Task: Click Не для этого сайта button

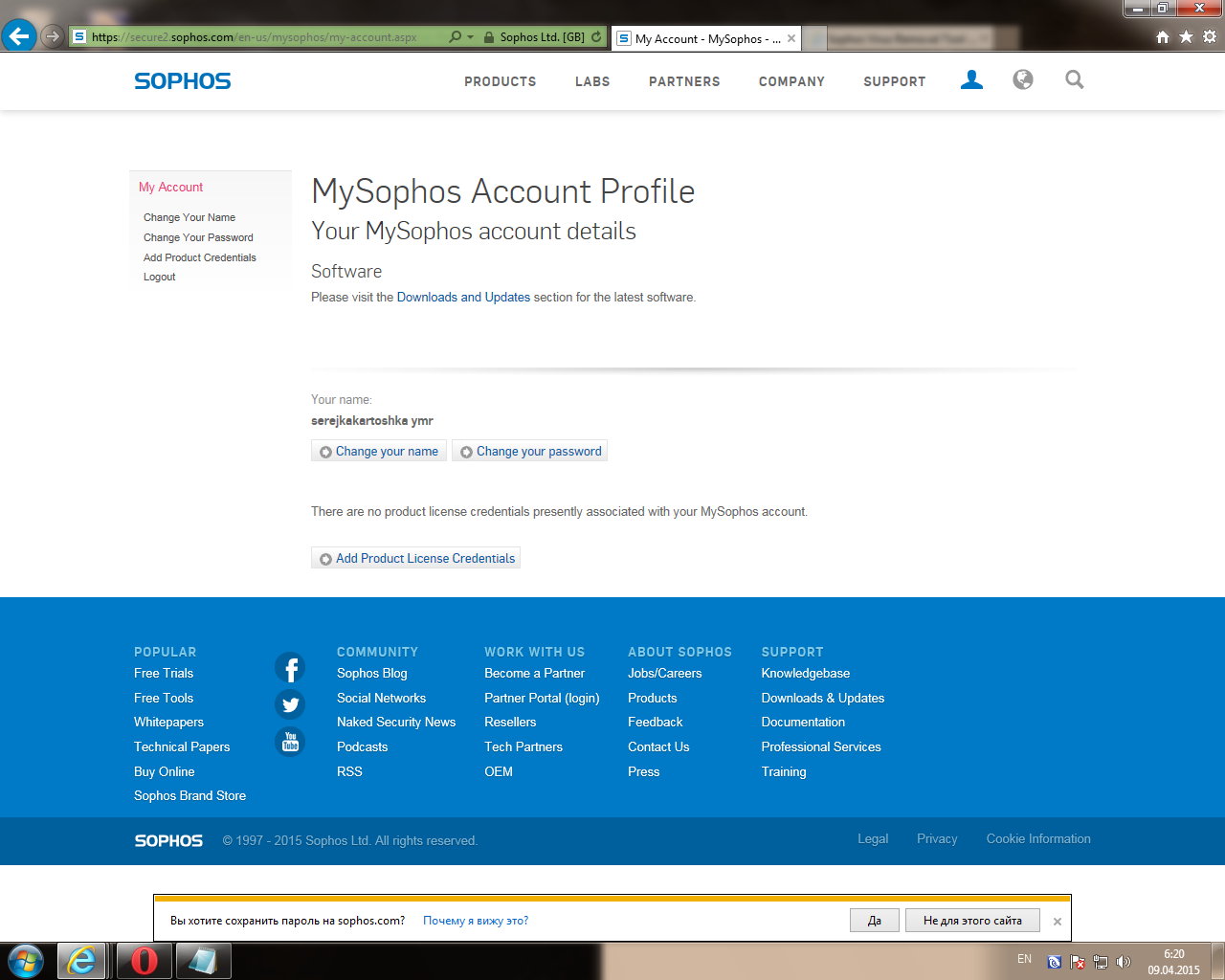Action: [x=972, y=921]
